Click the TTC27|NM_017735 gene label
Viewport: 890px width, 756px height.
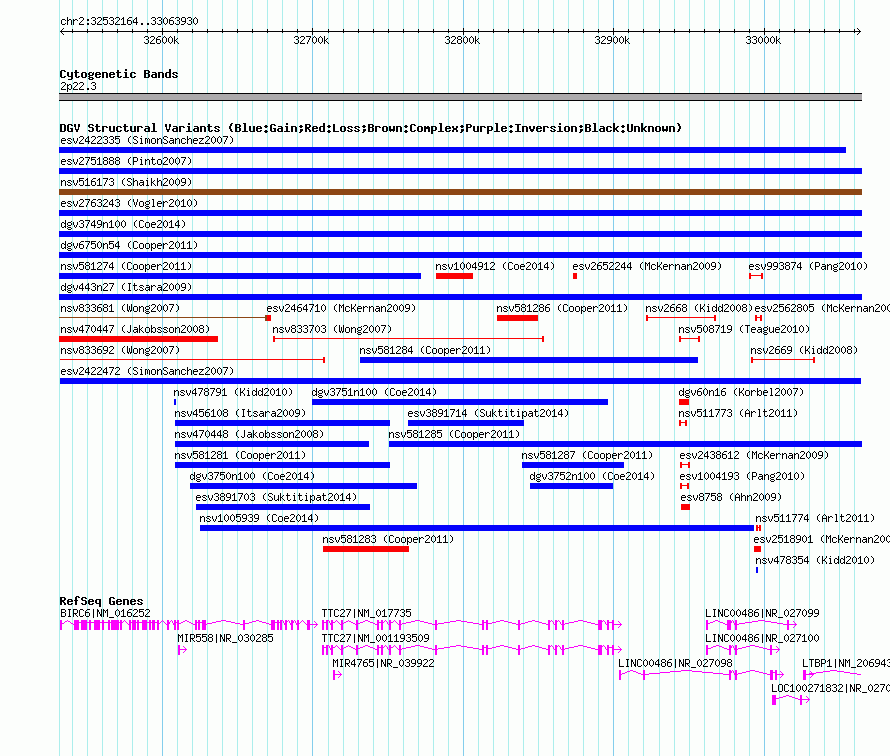[367, 613]
